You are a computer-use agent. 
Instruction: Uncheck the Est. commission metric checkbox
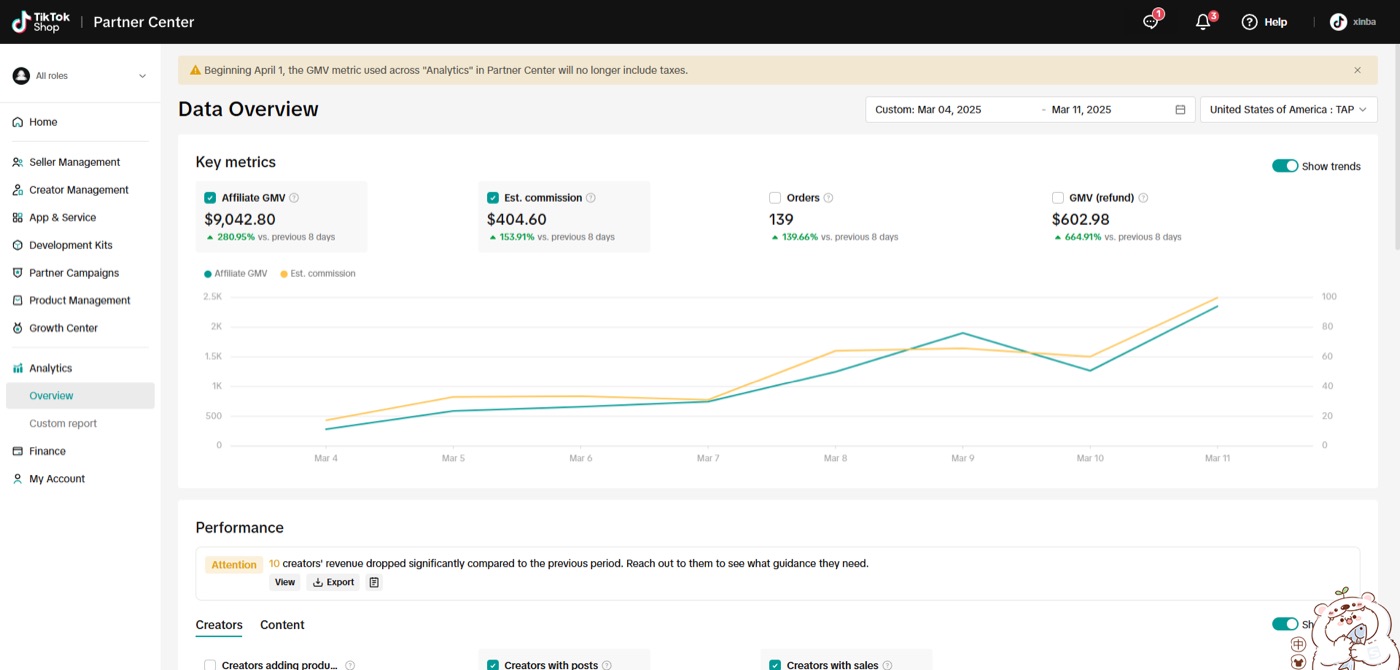pyautogui.click(x=493, y=198)
